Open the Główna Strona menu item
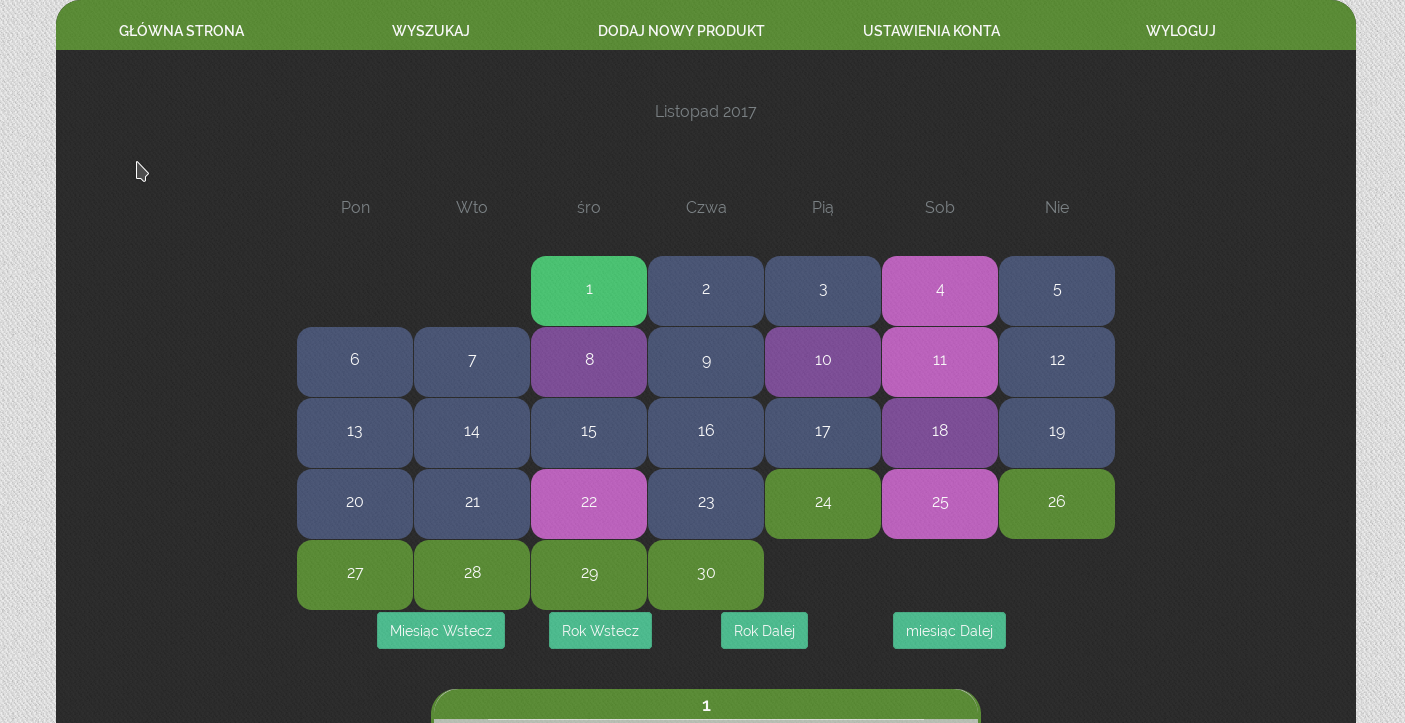Screen dimensions: 1405x723 coord(181,31)
